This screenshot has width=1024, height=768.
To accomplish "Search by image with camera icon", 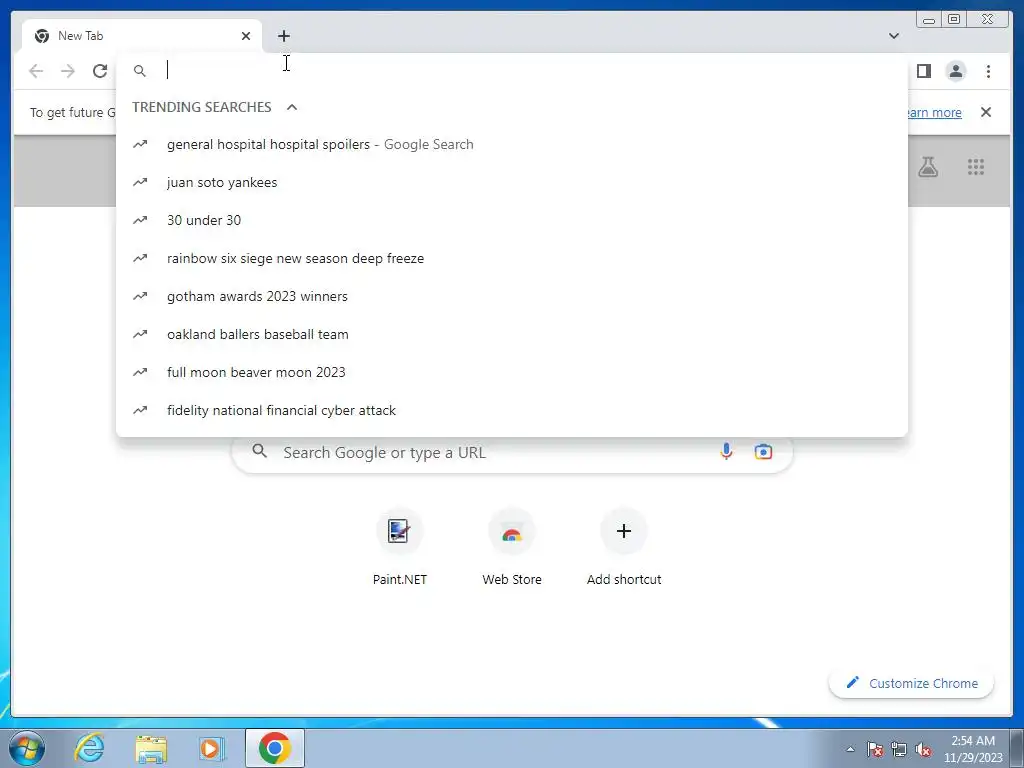I will tap(763, 451).
